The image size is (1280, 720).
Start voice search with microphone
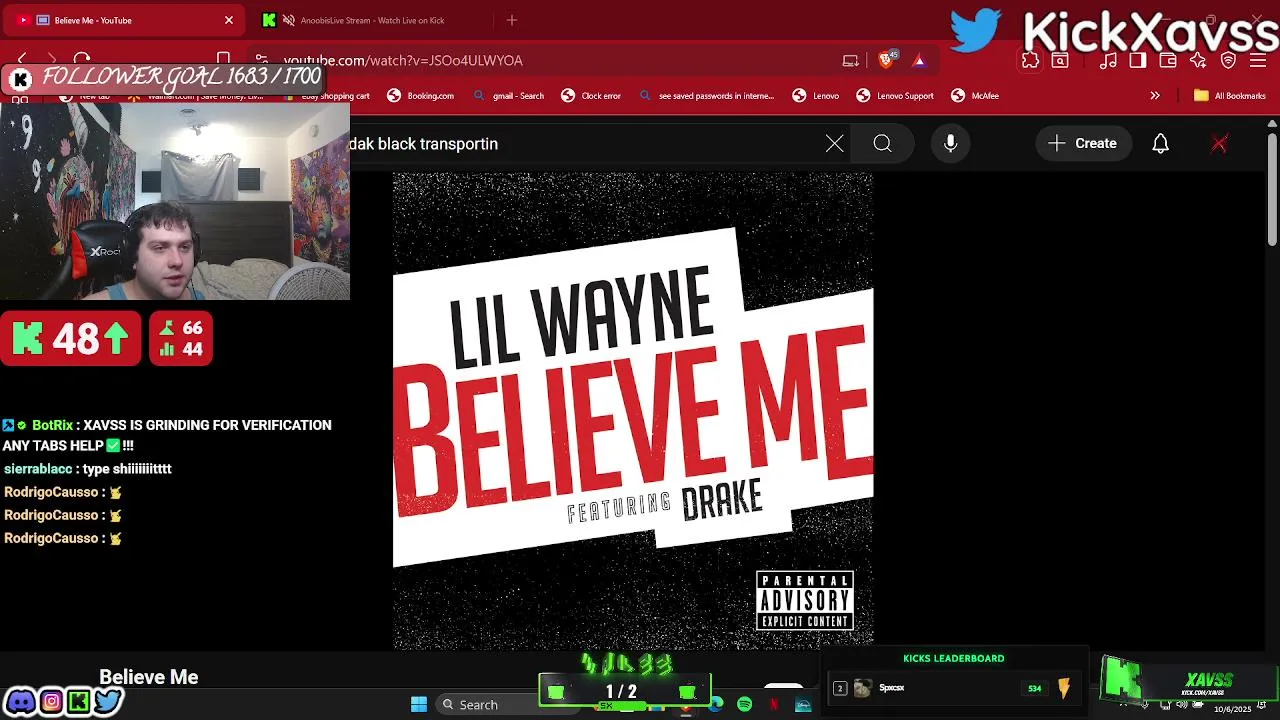951,144
